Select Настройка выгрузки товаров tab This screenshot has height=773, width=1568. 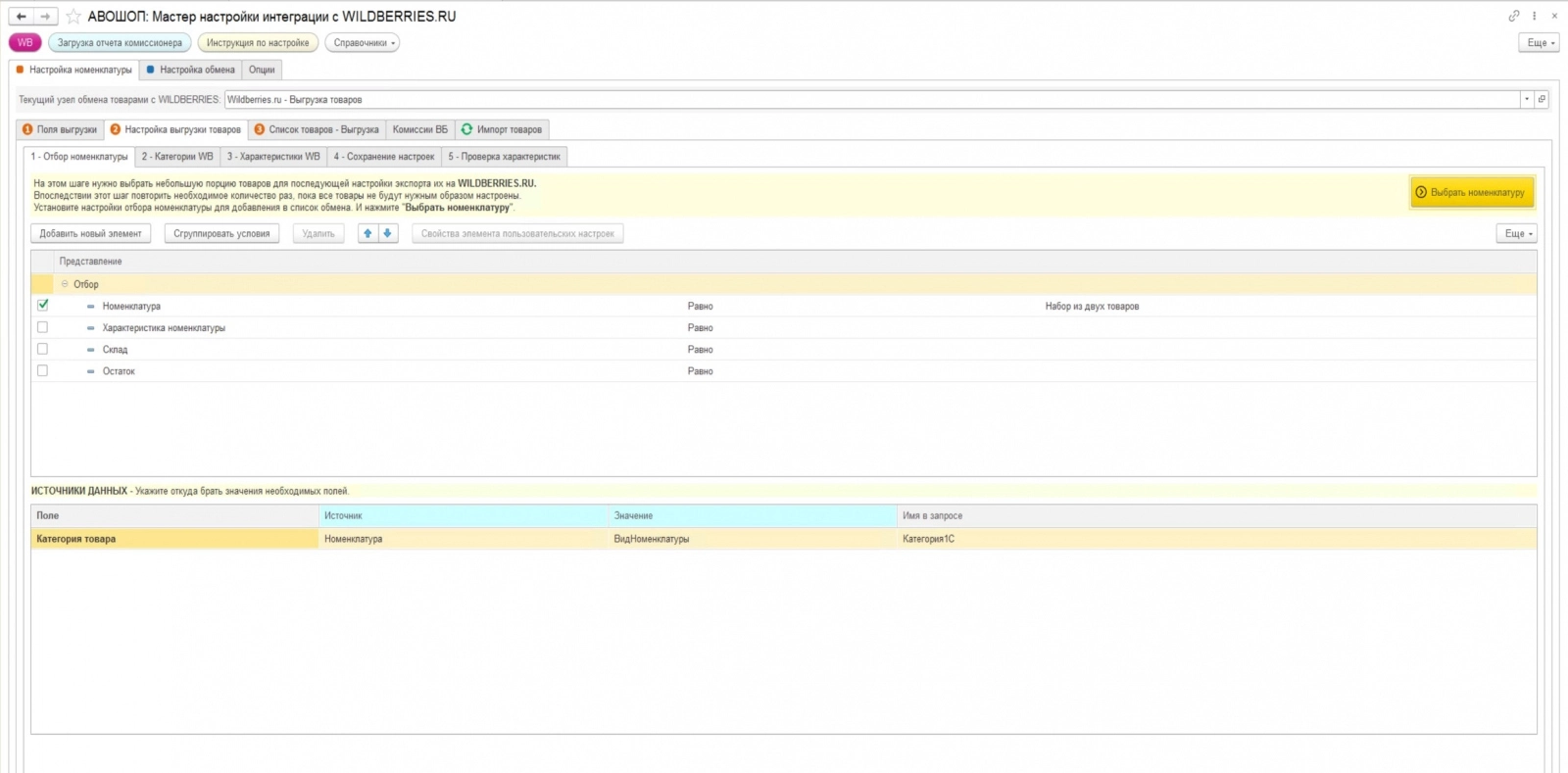175,129
